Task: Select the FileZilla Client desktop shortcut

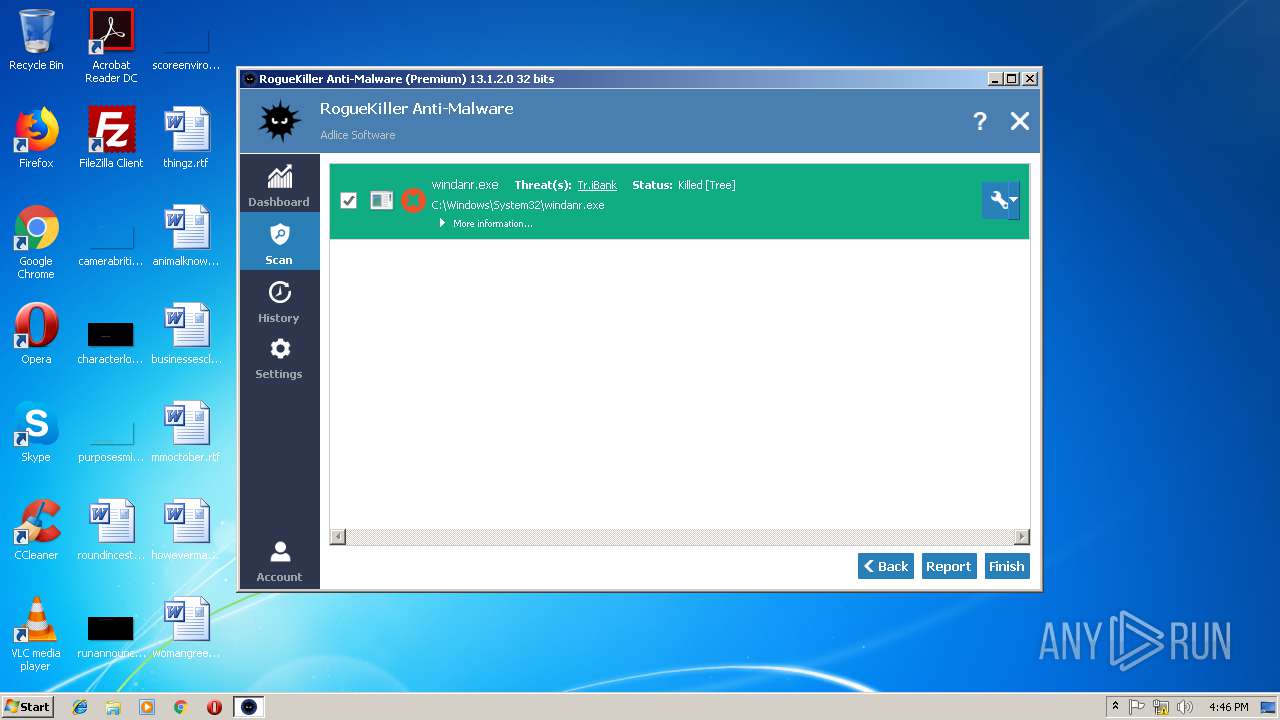Action: (111, 138)
